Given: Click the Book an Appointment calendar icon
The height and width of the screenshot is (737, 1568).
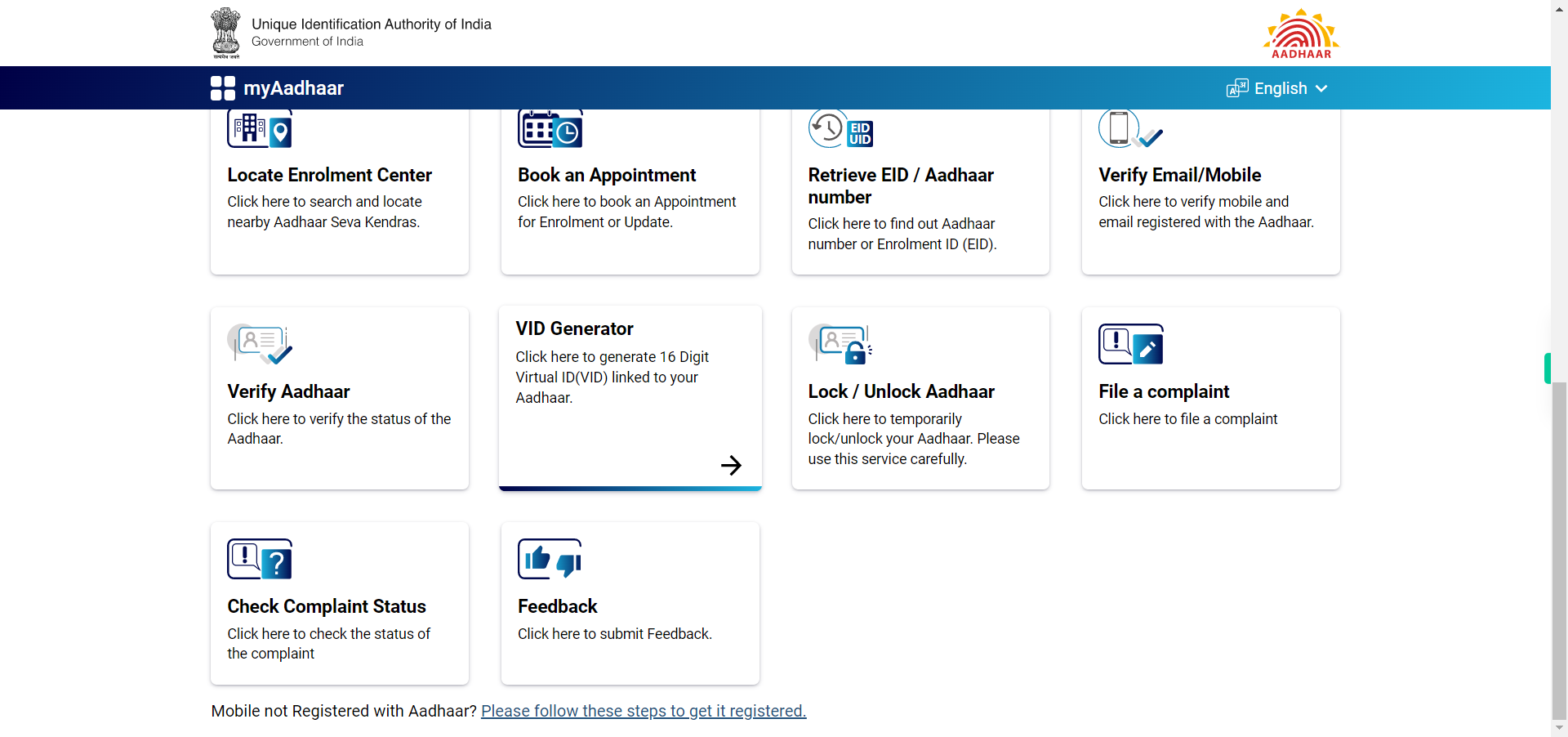Looking at the screenshot, I should [x=550, y=129].
